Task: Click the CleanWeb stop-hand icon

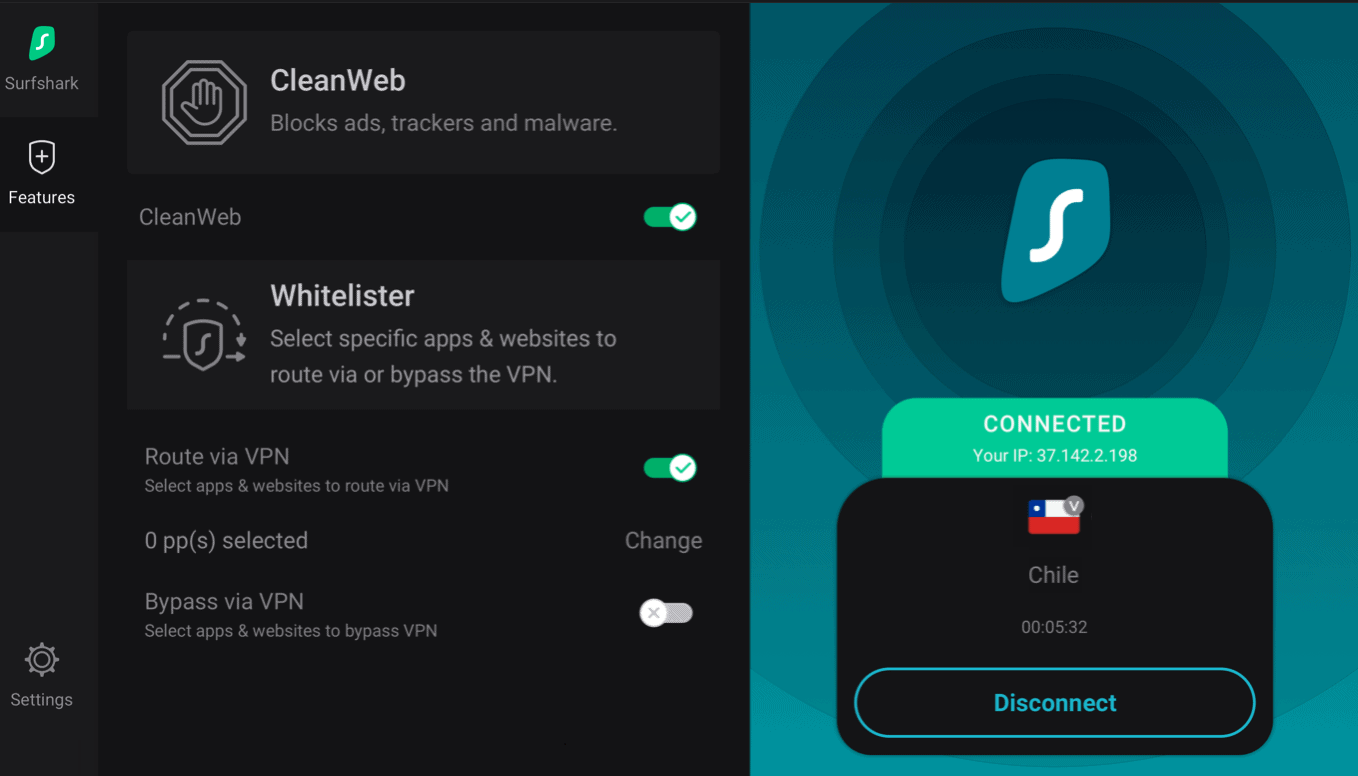Action: pyautogui.click(x=204, y=102)
